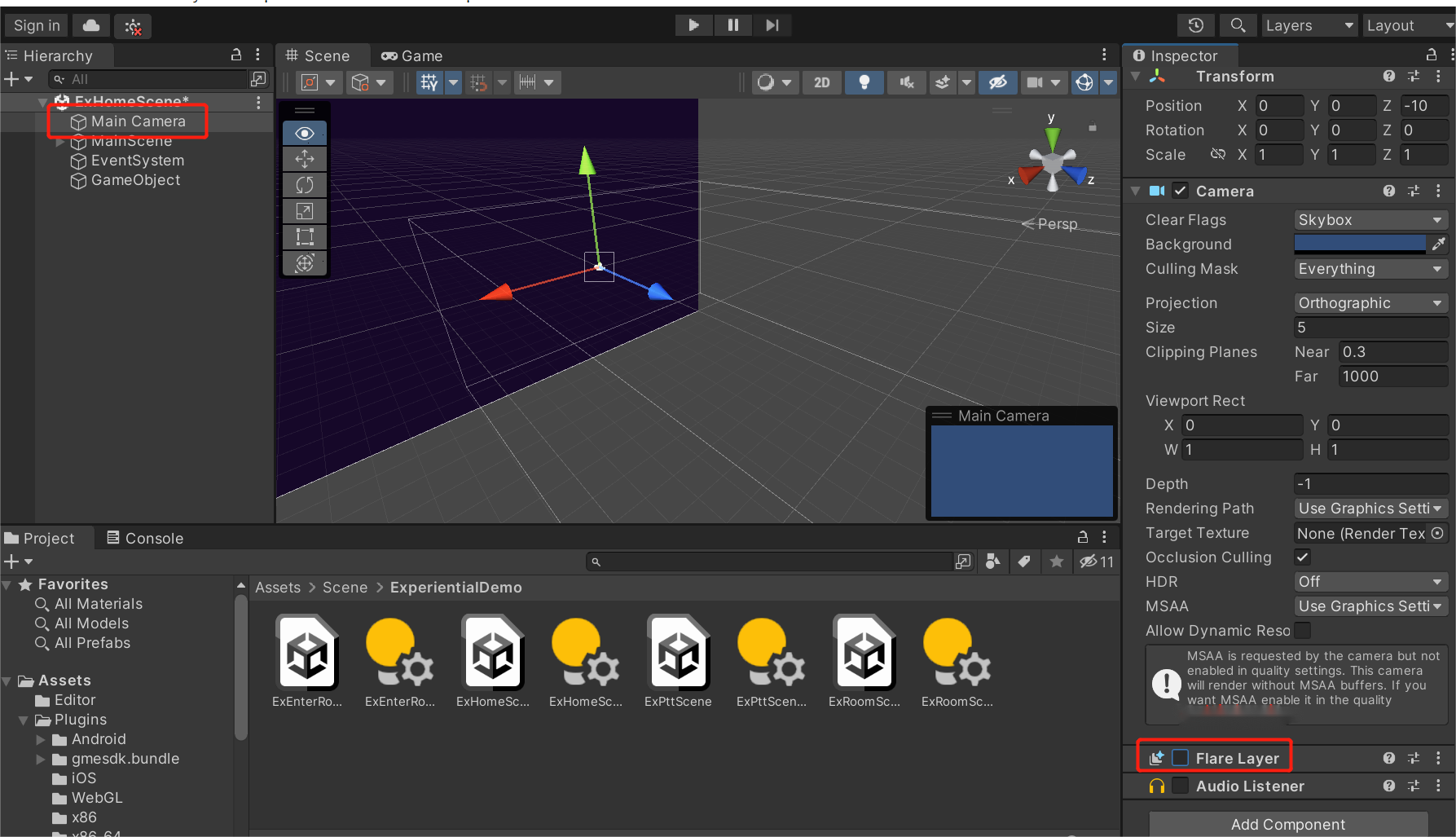1456x837 pixels.
Task: Click the cloud services icon
Action: [x=91, y=26]
